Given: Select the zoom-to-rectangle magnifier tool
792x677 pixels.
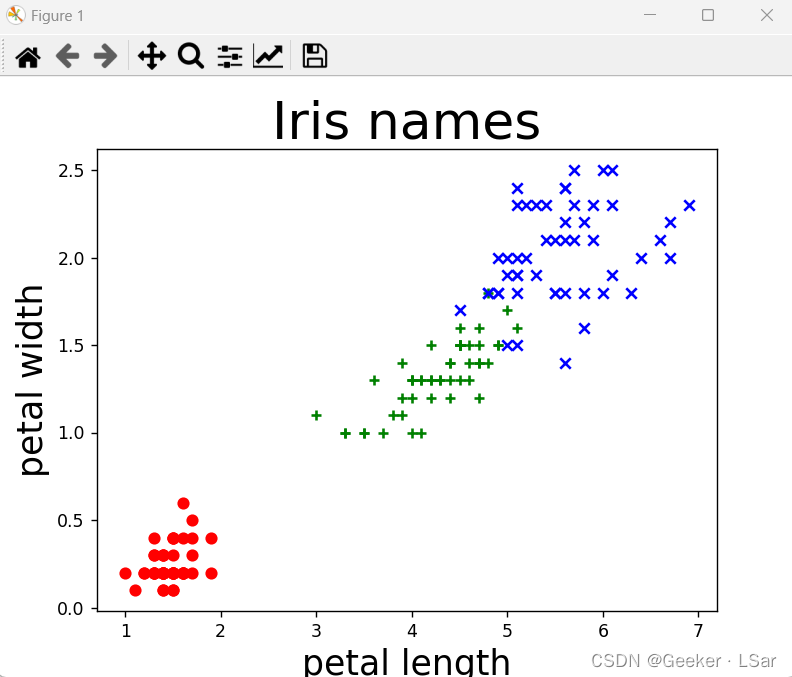Looking at the screenshot, I should (190, 56).
